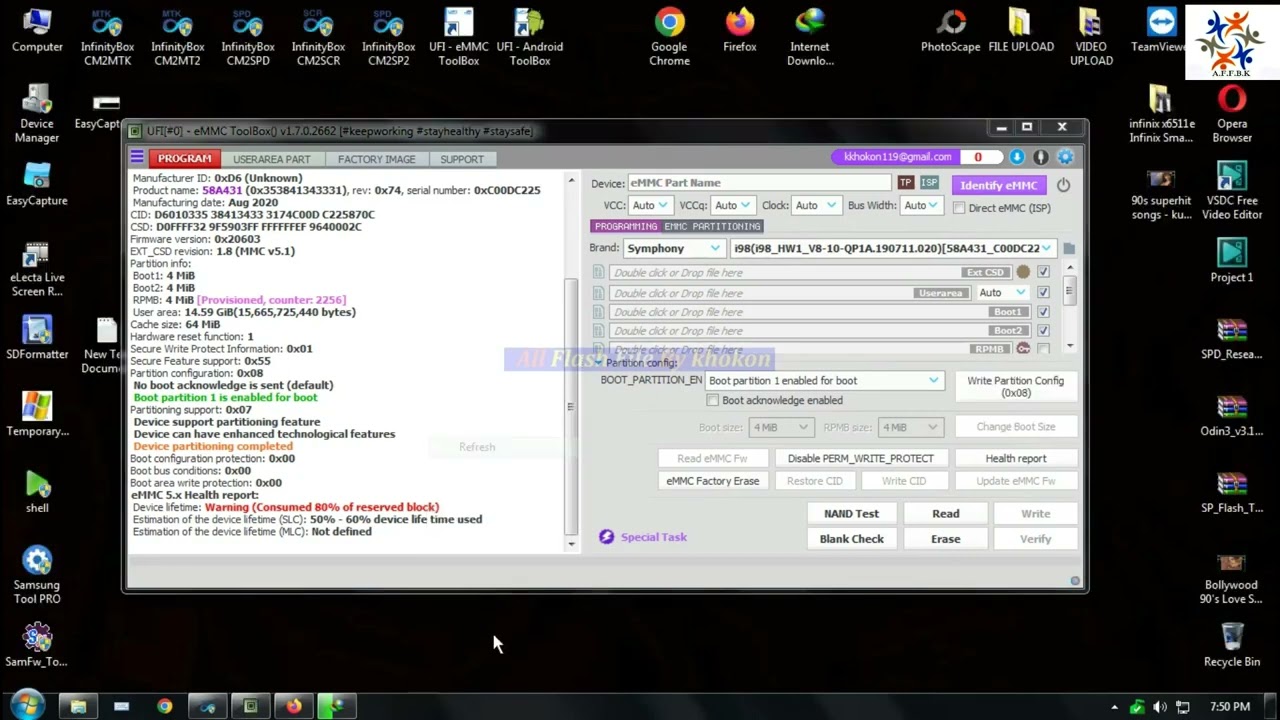This screenshot has width=1280, height=720.
Task: Switch to the USERAREA PART tab
Action: (272, 159)
